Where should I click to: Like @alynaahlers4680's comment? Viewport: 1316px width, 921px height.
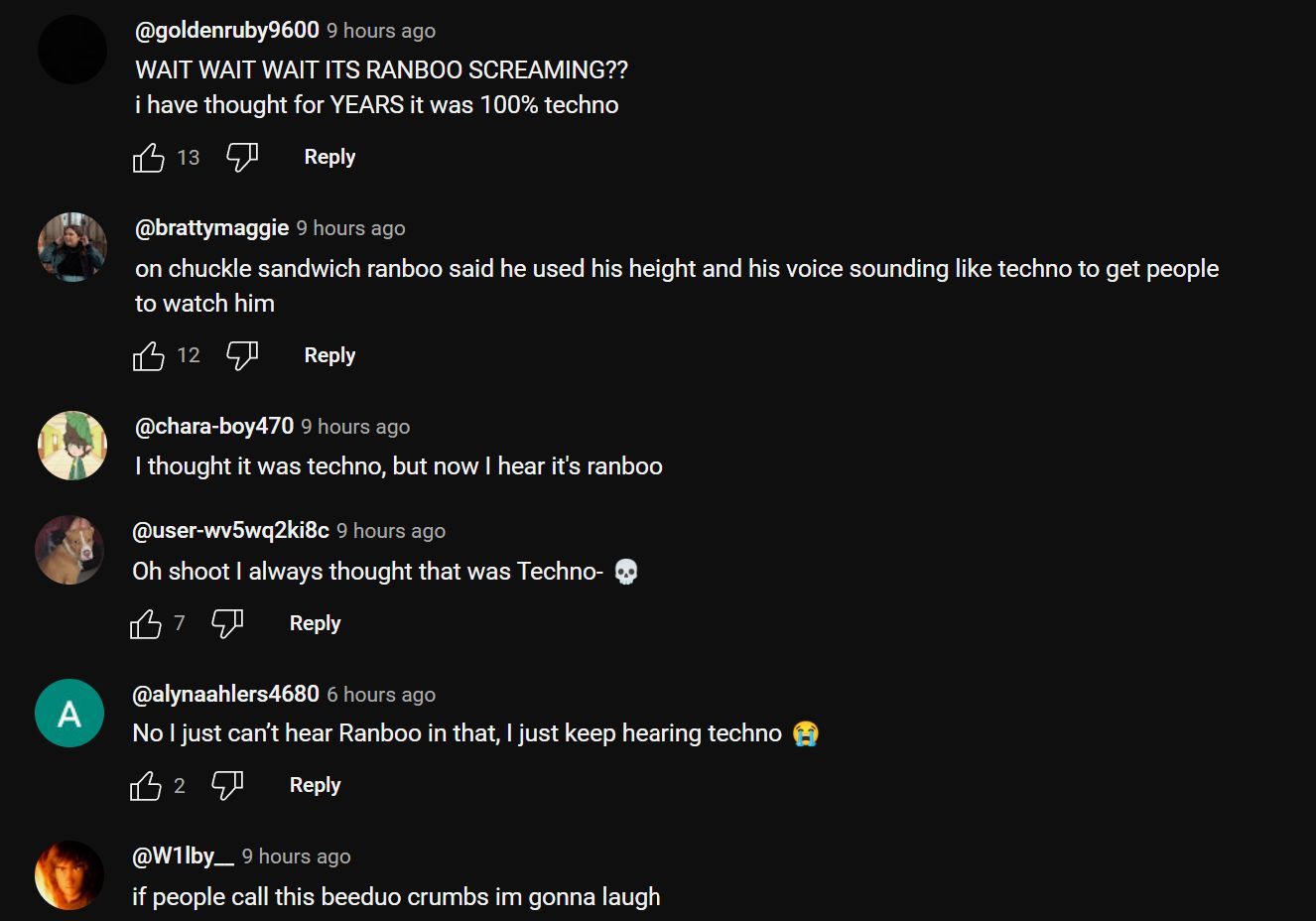click(146, 786)
